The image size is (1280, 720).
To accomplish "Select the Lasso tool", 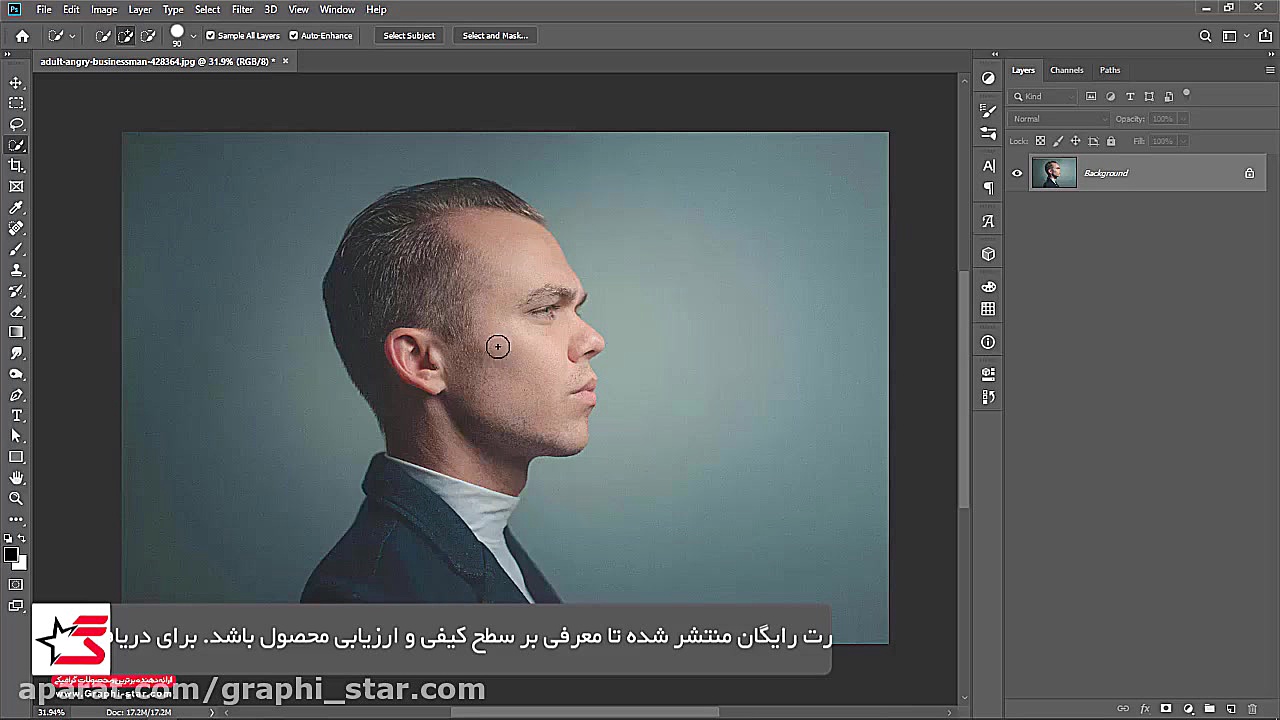I will (x=16, y=125).
